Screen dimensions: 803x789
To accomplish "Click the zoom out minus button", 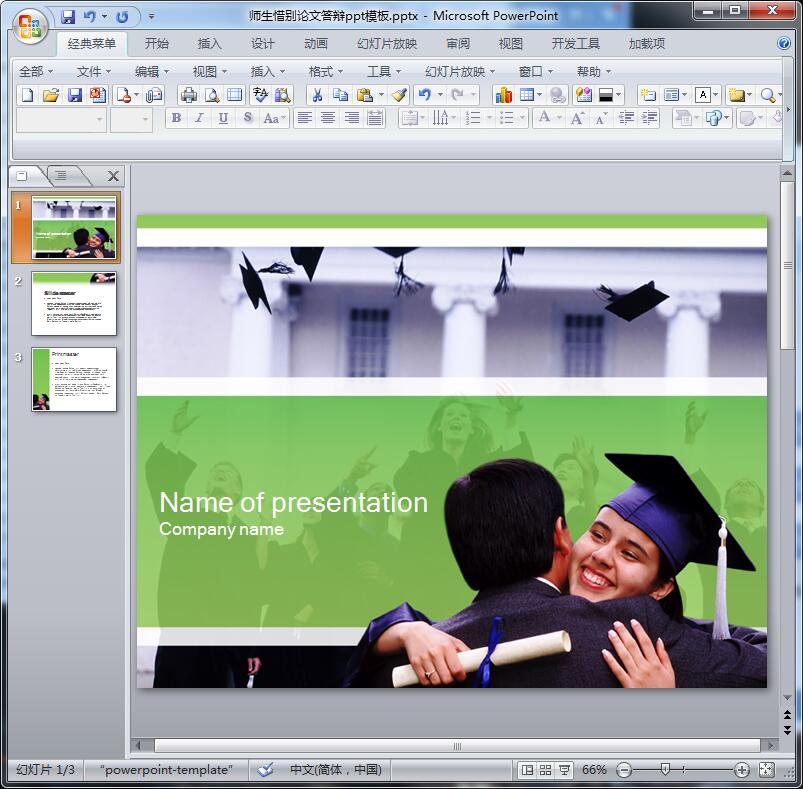I will point(624,770).
